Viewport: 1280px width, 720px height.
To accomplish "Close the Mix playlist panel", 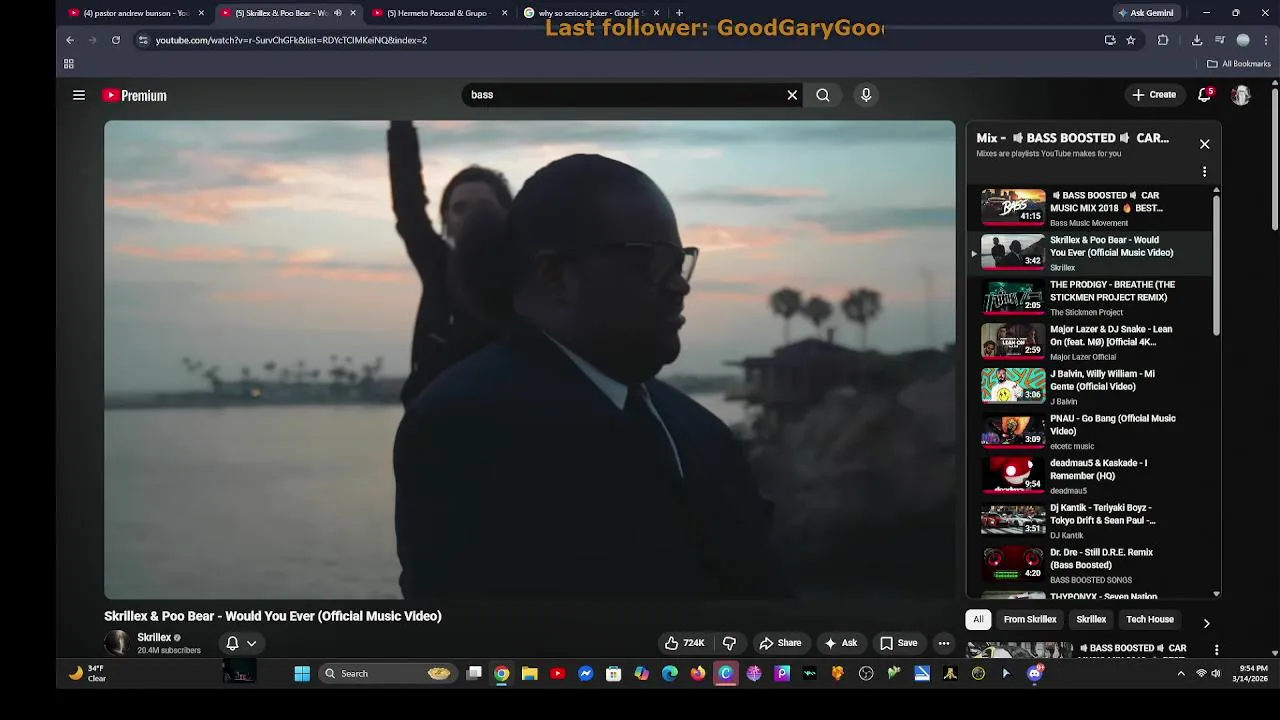I will coord(1204,144).
